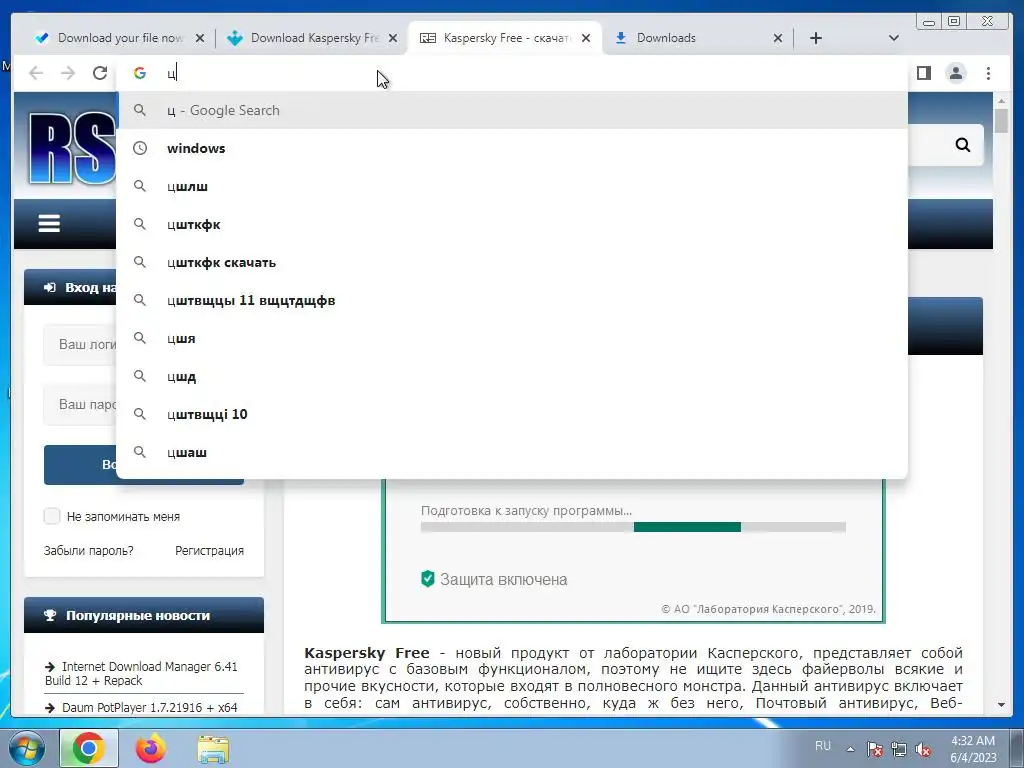Click the 'Защита включена' shield icon
Viewport: 1024px width, 768px height.
(x=428, y=579)
